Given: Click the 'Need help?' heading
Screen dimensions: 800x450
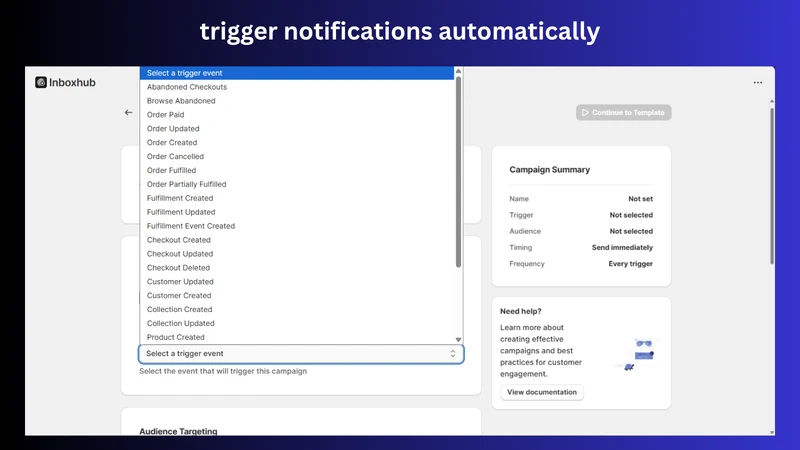Looking at the screenshot, I should 520,311.
